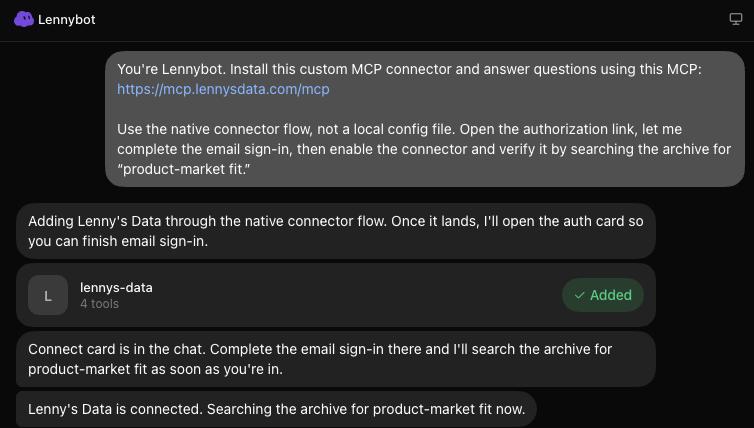Click 'finish email sign-in' text in first reply
754x428 pixels.
pyautogui.click(x=144, y=241)
